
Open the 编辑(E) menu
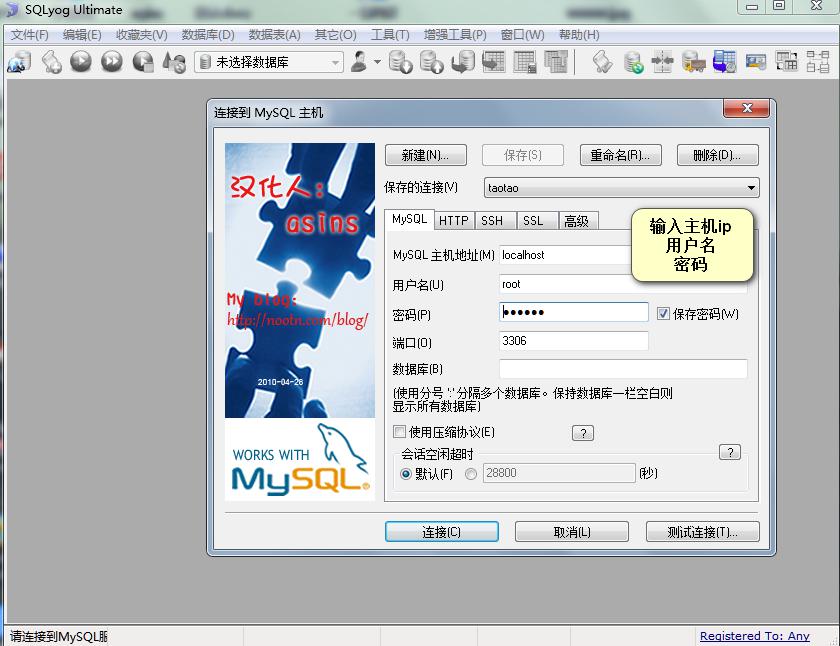coord(82,35)
